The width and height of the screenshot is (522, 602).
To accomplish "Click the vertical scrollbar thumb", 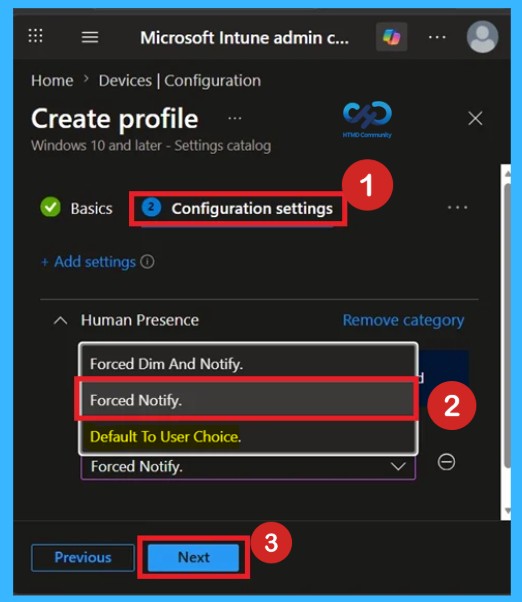I will tap(507, 326).
